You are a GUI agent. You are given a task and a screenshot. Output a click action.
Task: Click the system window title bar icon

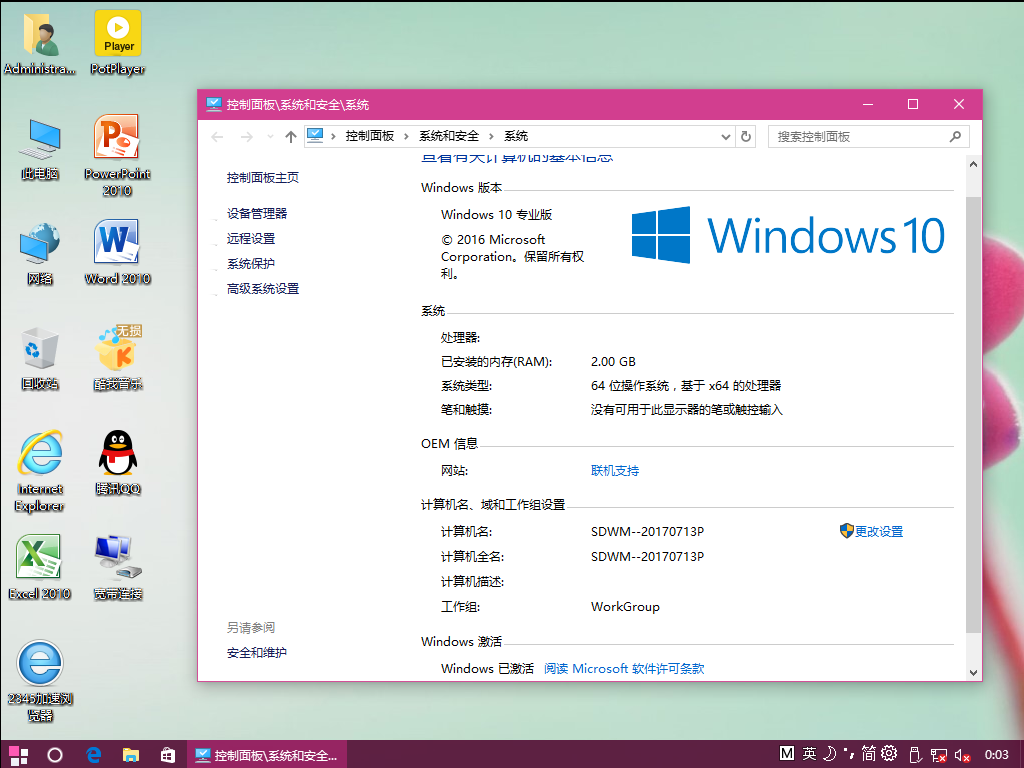point(214,104)
